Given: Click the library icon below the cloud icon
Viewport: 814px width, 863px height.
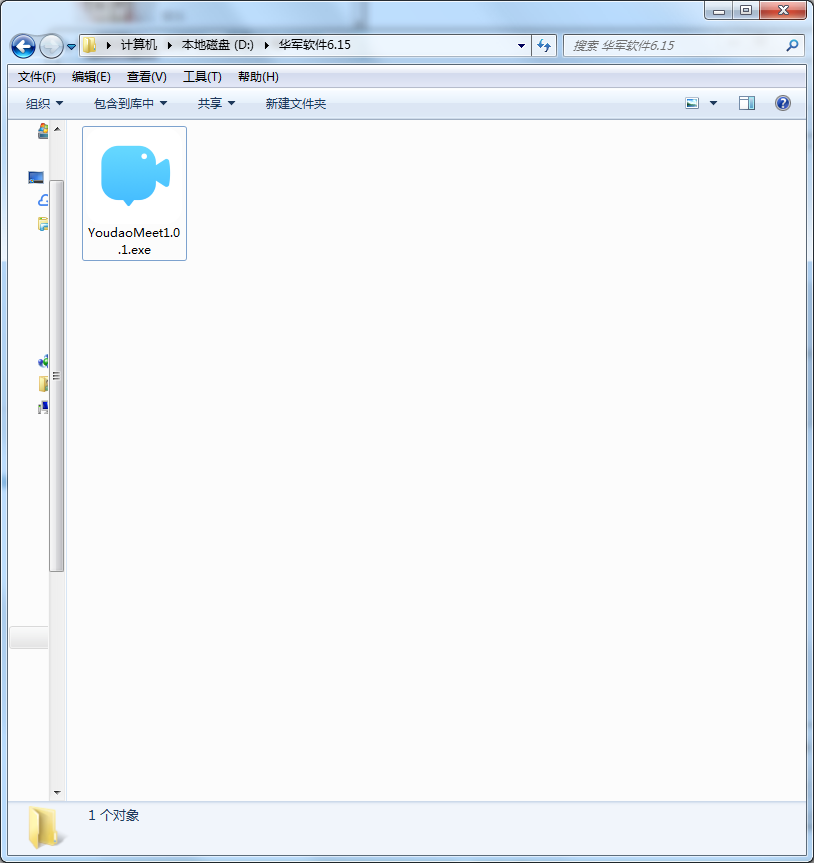Looking at the screenshot, I should [43, 224].
